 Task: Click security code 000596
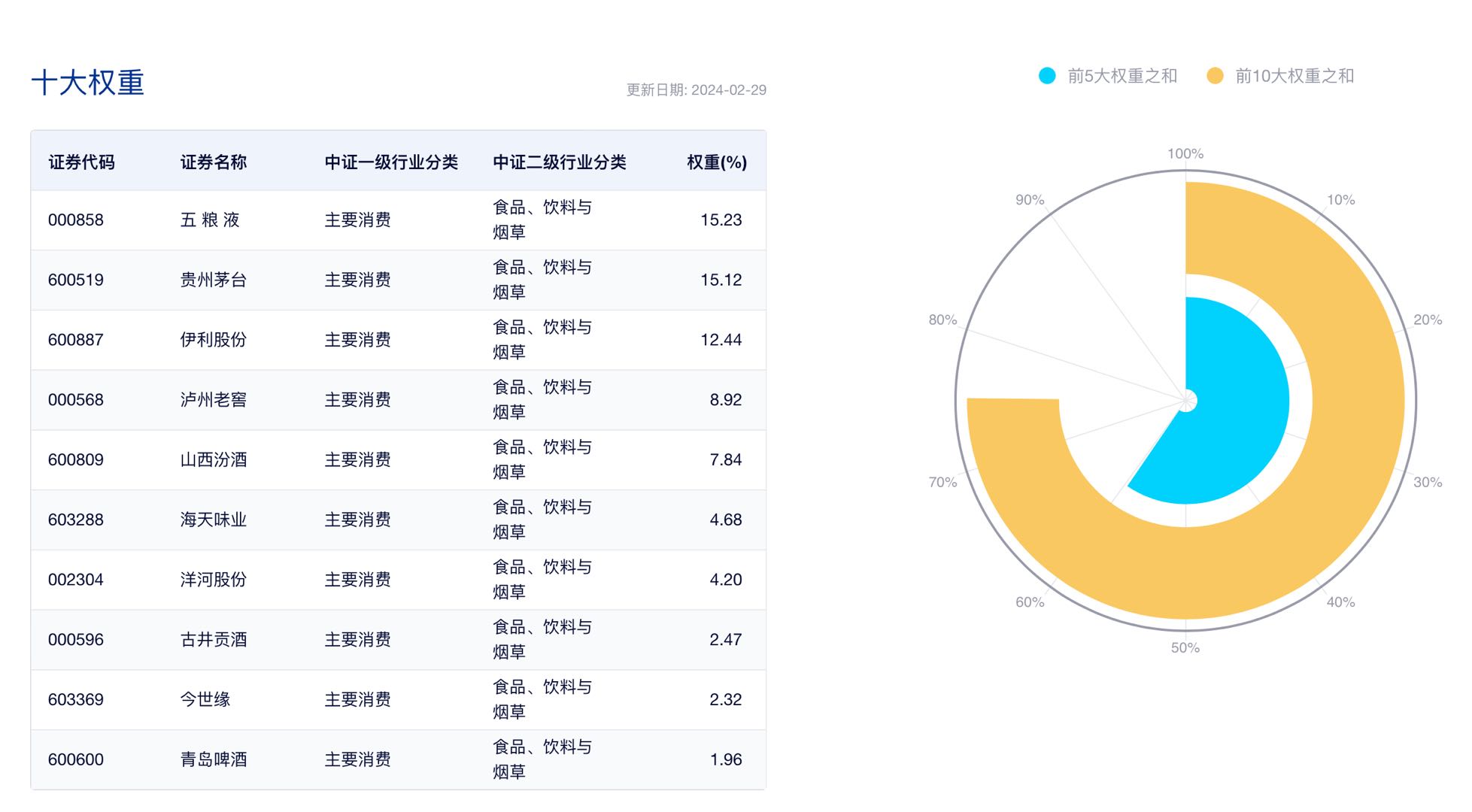(x=76, y=640)
